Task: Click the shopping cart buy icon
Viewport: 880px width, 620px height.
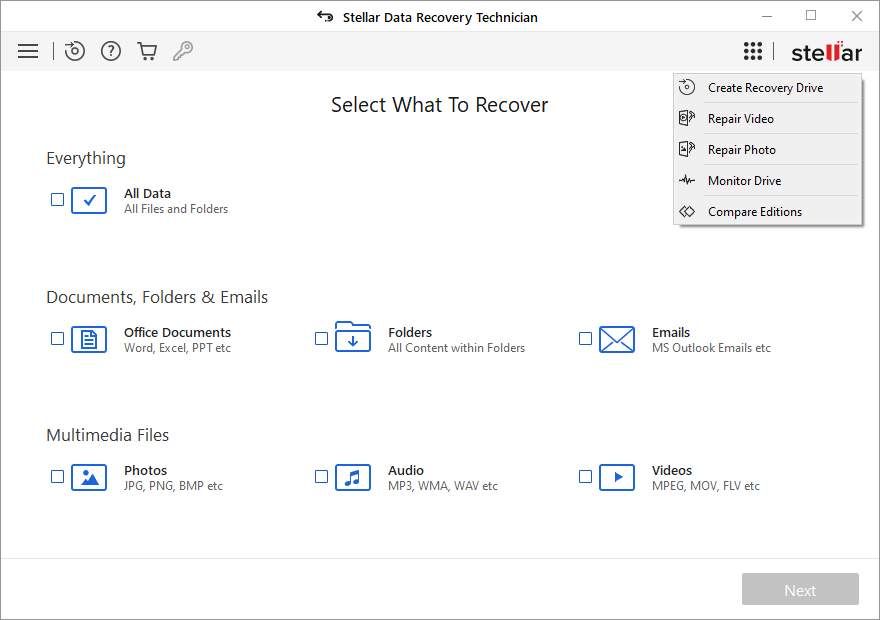Action: (x=147, y=51)
